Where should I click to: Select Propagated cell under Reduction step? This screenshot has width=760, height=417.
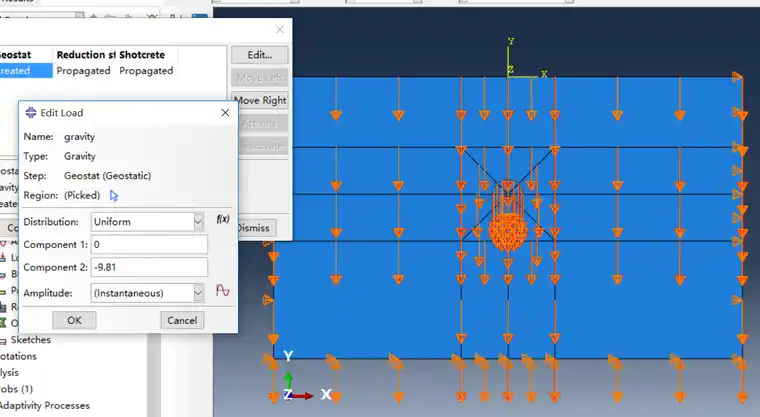[x=83, y=71]
